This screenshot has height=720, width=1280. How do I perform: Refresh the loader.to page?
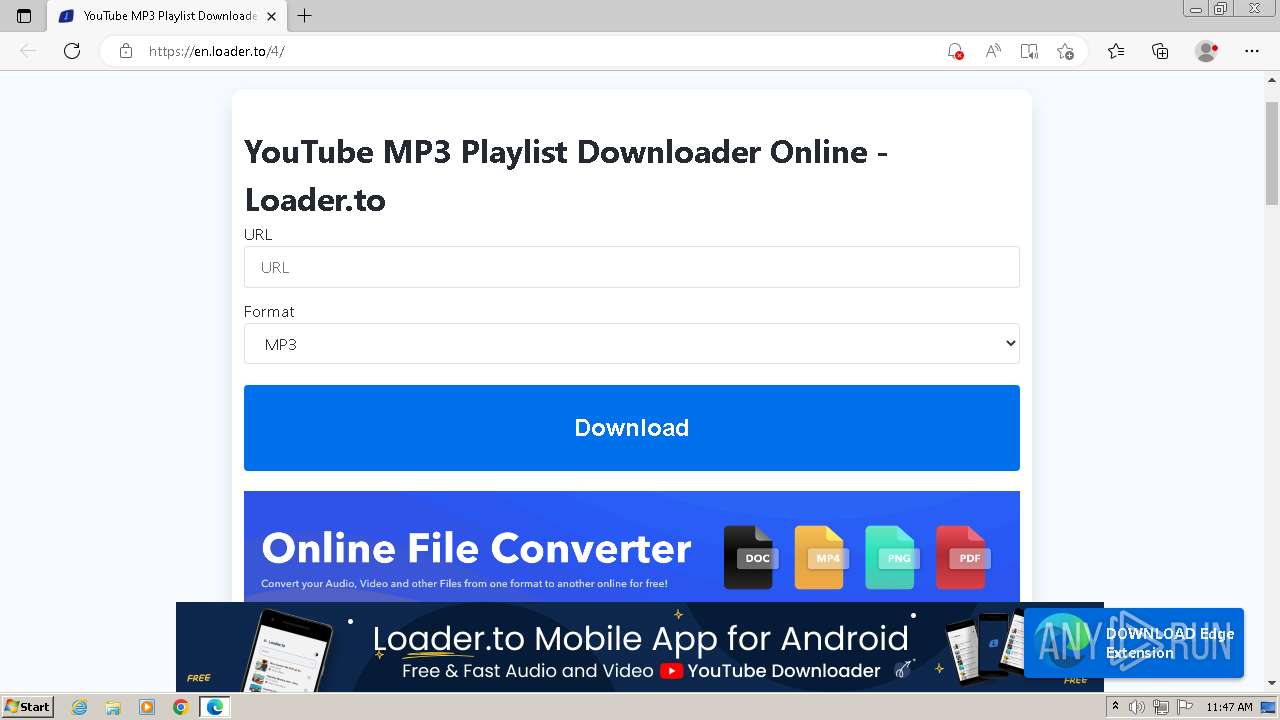pos(72,51)
